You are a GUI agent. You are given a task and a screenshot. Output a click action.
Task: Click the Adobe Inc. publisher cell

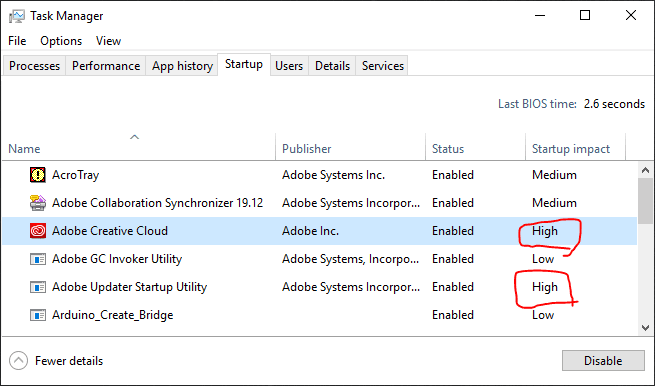pyautogui.click(x=310, y=231)
